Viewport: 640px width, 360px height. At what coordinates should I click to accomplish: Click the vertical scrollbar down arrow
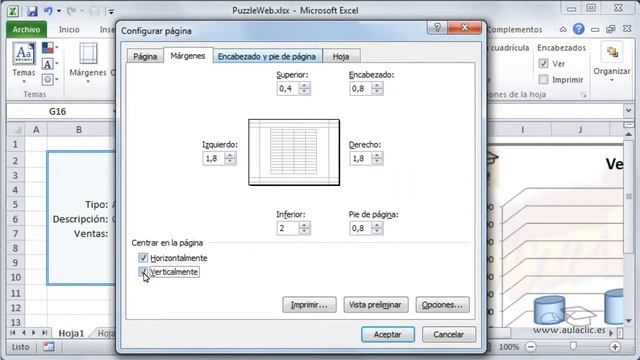(629, 321)
